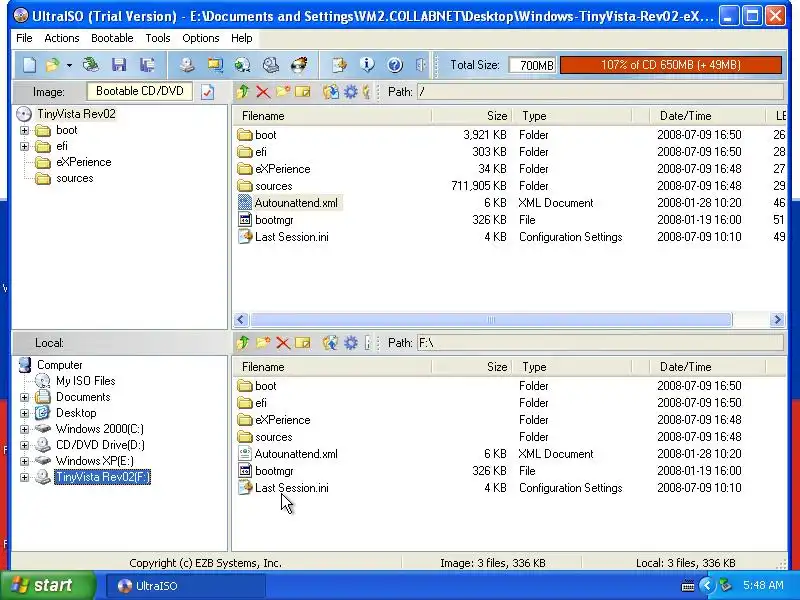Click the 107% of CD 650MB capacity bar
The height and width of the screenshot is (600, 800).
coord(670,65)
